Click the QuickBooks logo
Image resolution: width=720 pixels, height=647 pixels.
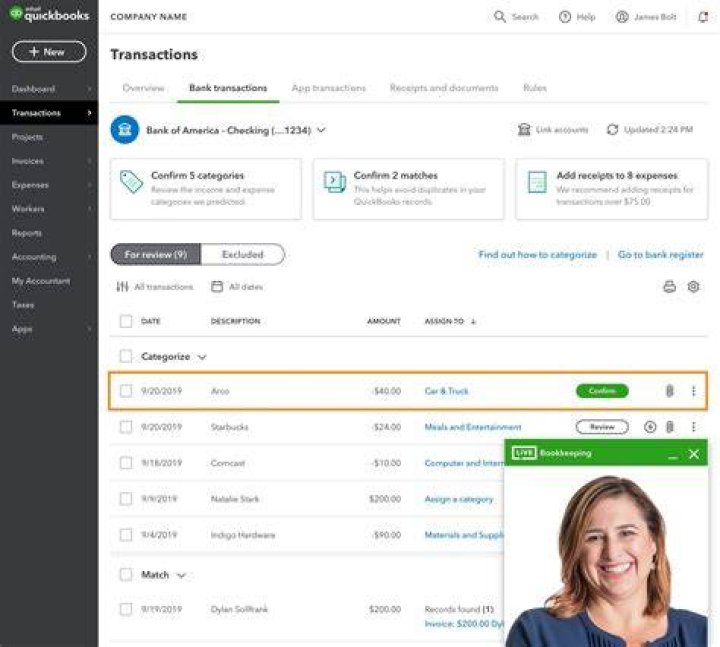pyautogui.click(x=49, y=14)
